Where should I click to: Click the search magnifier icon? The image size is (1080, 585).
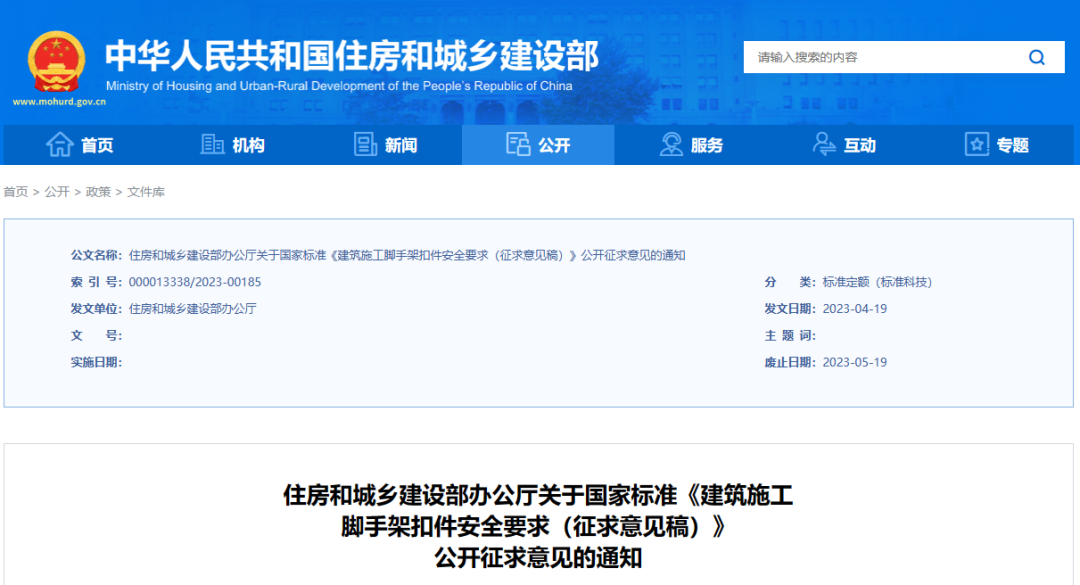point(1036,57)
